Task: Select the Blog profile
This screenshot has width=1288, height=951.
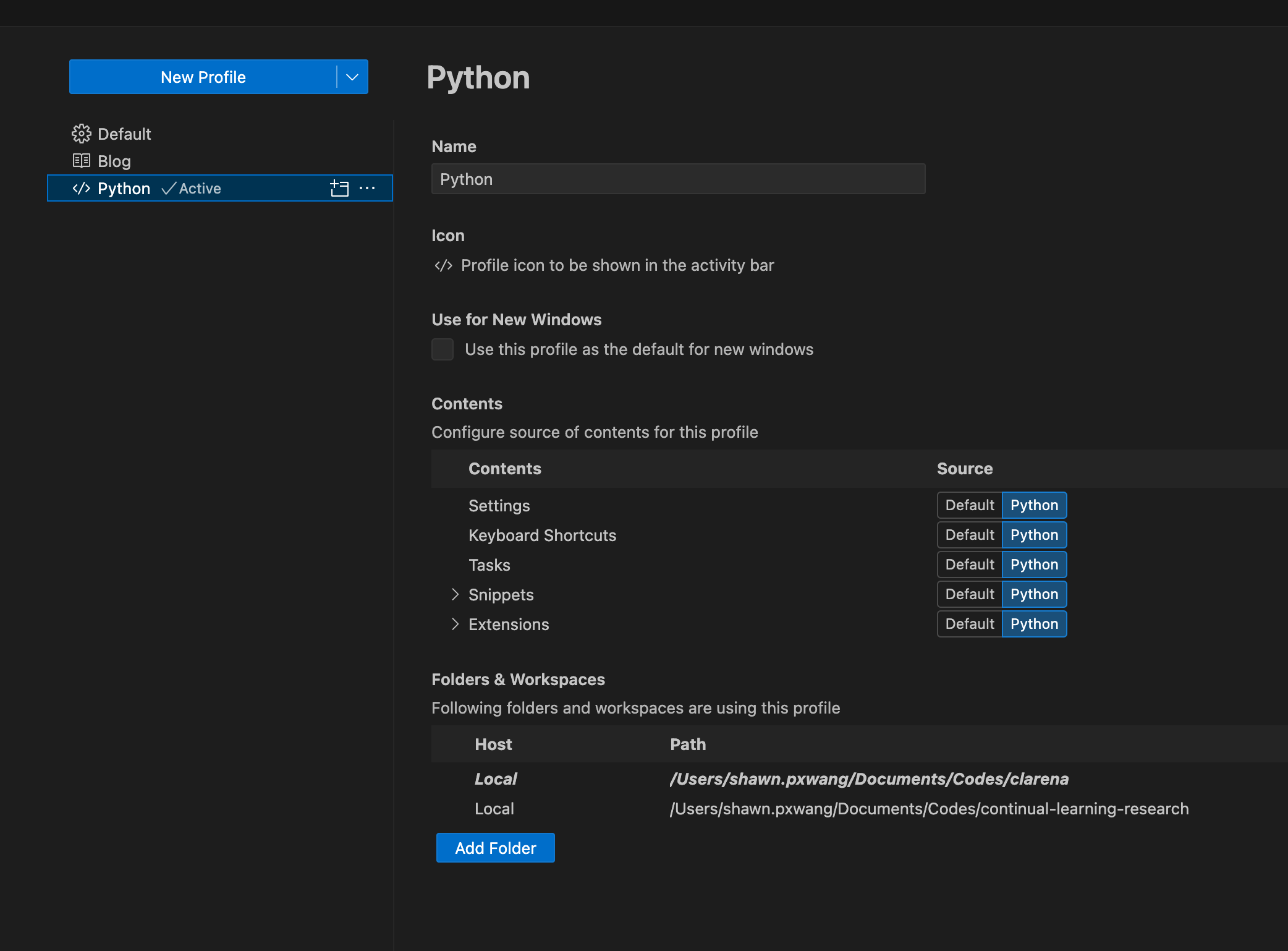Action: click(114, 161)
